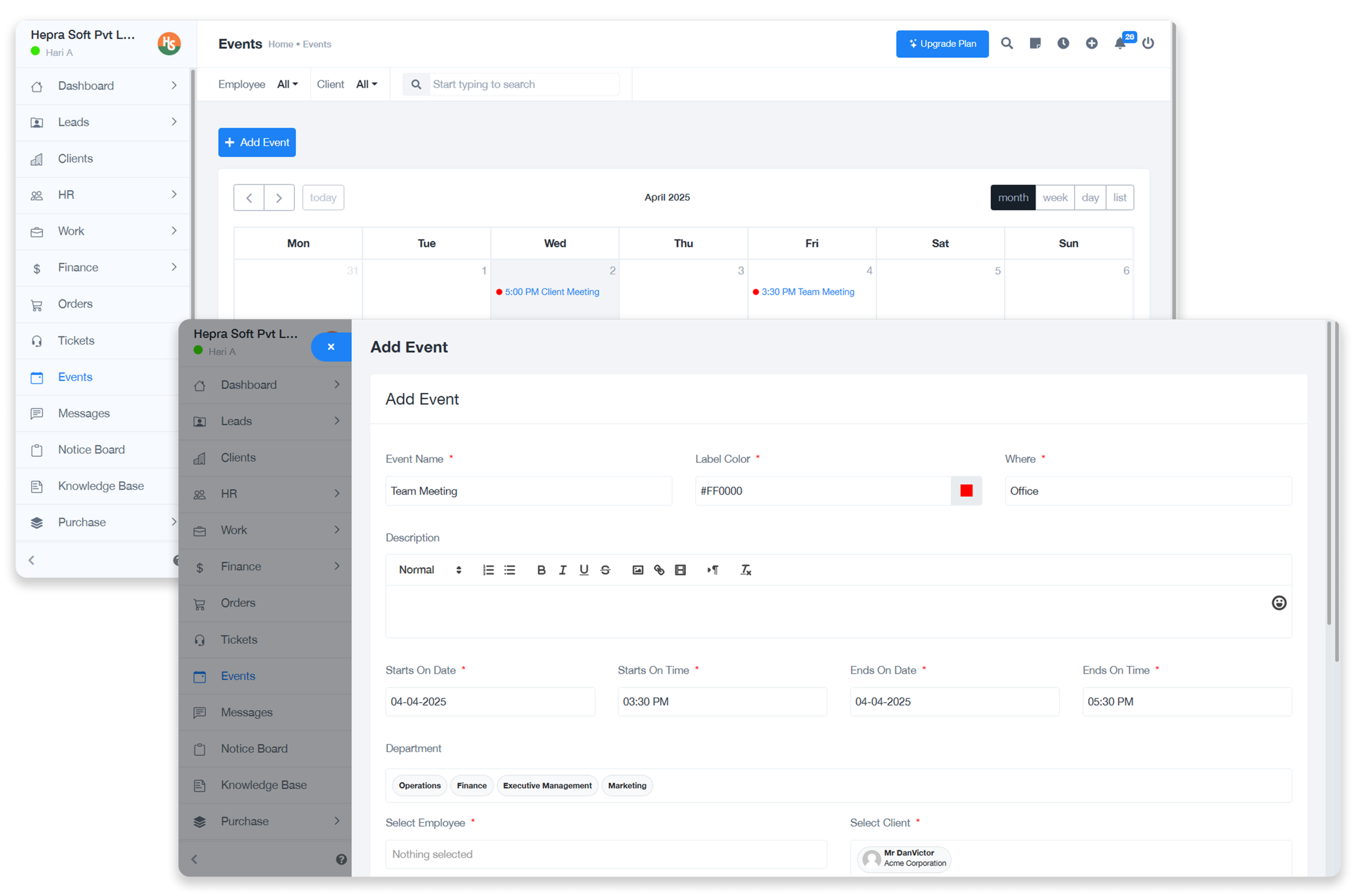
Task: Open the timer clock icon in top bar
Action: [x=1063, y=44]
